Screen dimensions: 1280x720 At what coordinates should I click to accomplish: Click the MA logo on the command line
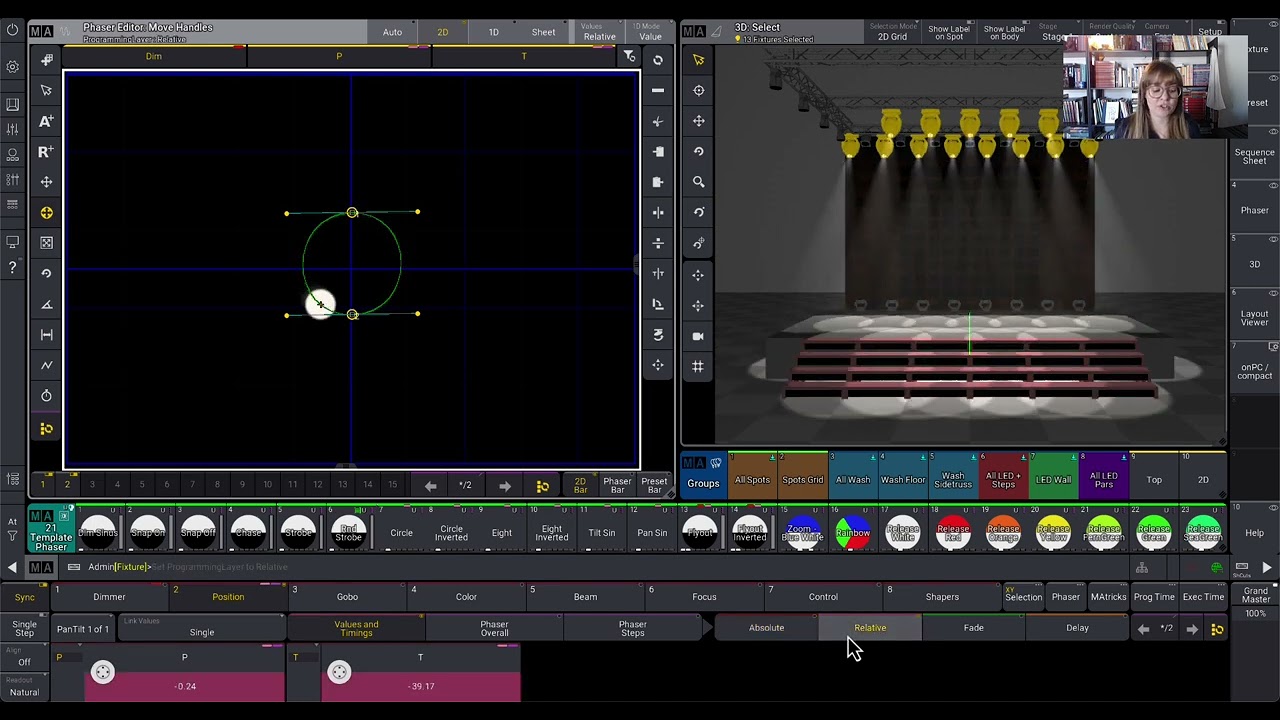pyautogui.click(x=41, y=567)
